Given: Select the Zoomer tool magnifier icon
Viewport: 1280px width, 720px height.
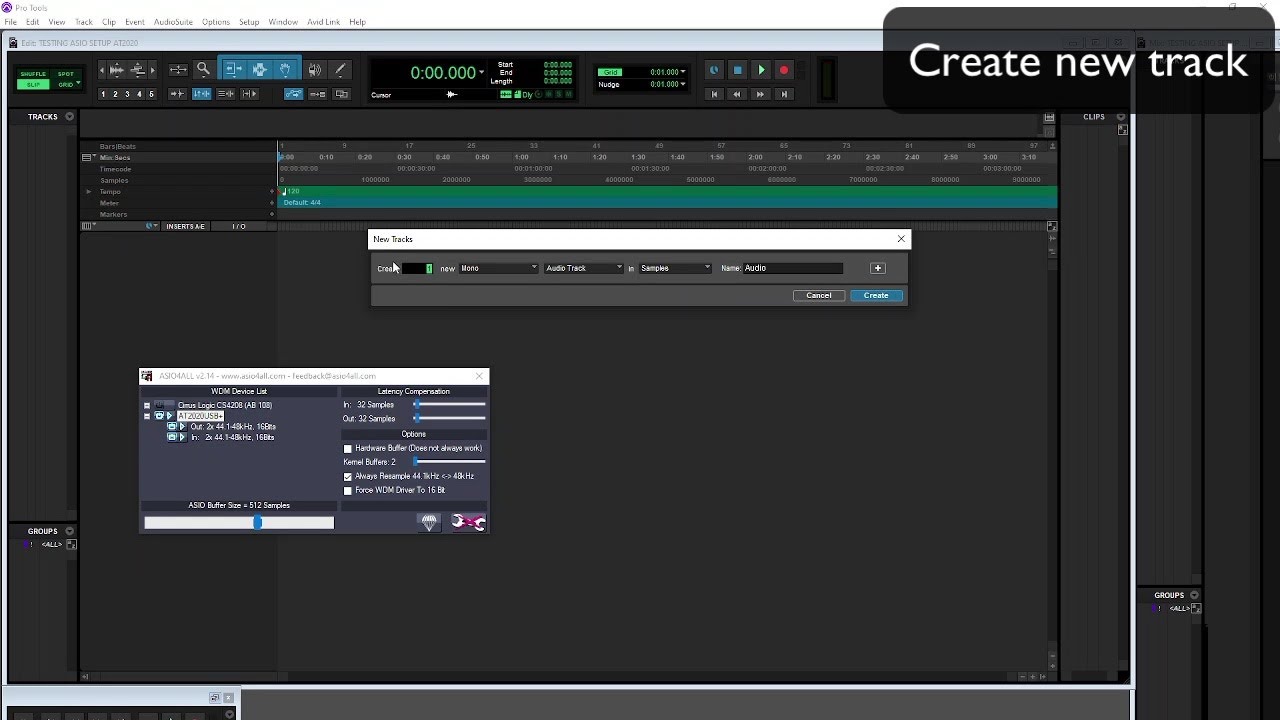Looking at the screenshot, I should [203, 69].
